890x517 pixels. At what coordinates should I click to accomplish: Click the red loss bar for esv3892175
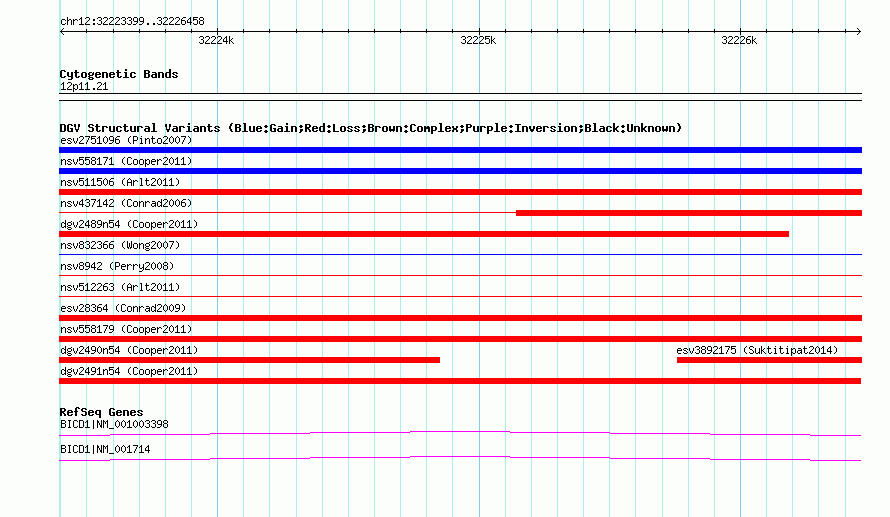[769, 360]
